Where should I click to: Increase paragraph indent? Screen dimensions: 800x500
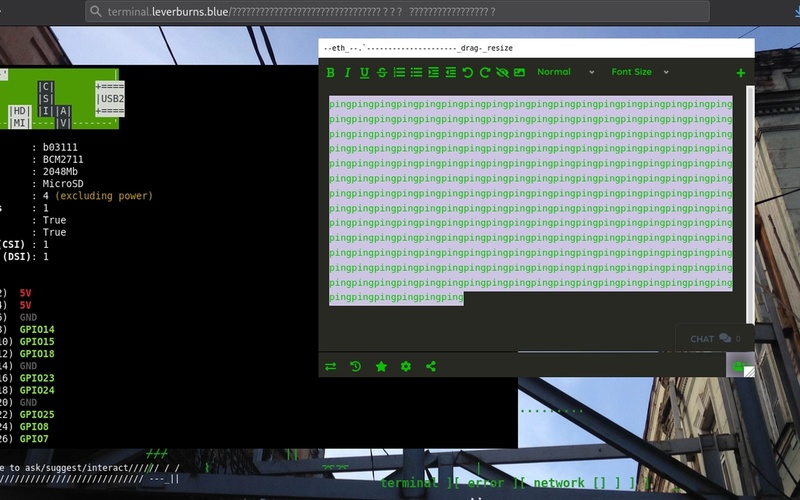point(433,72)
